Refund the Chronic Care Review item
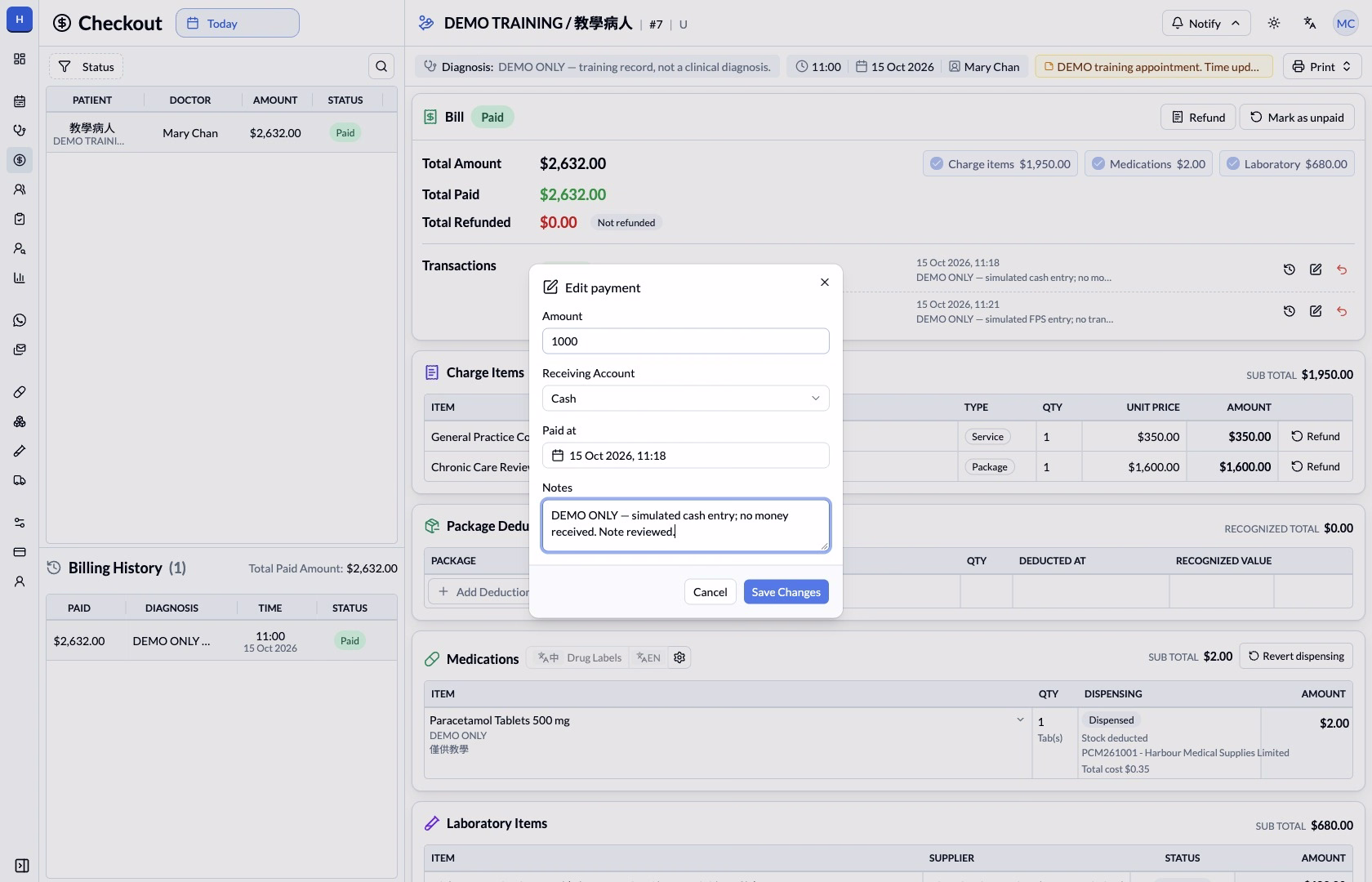 tap(1315, 466)
